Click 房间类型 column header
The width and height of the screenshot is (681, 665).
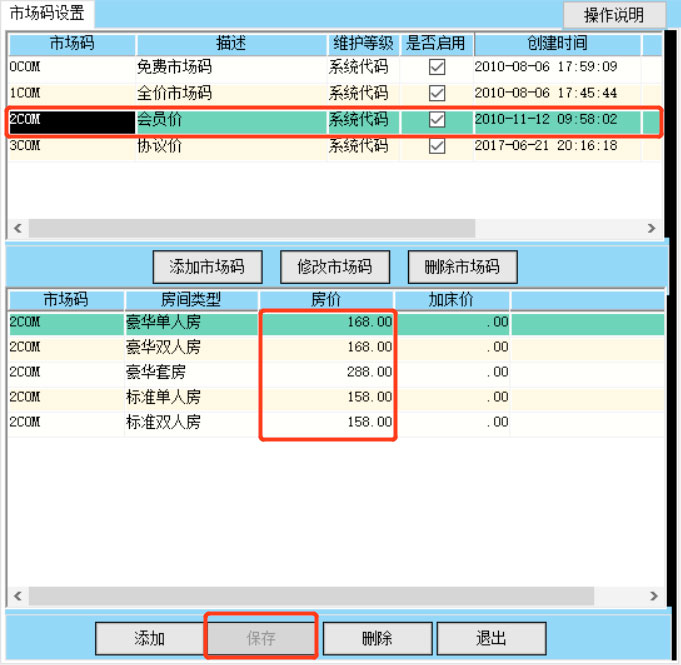191,299
